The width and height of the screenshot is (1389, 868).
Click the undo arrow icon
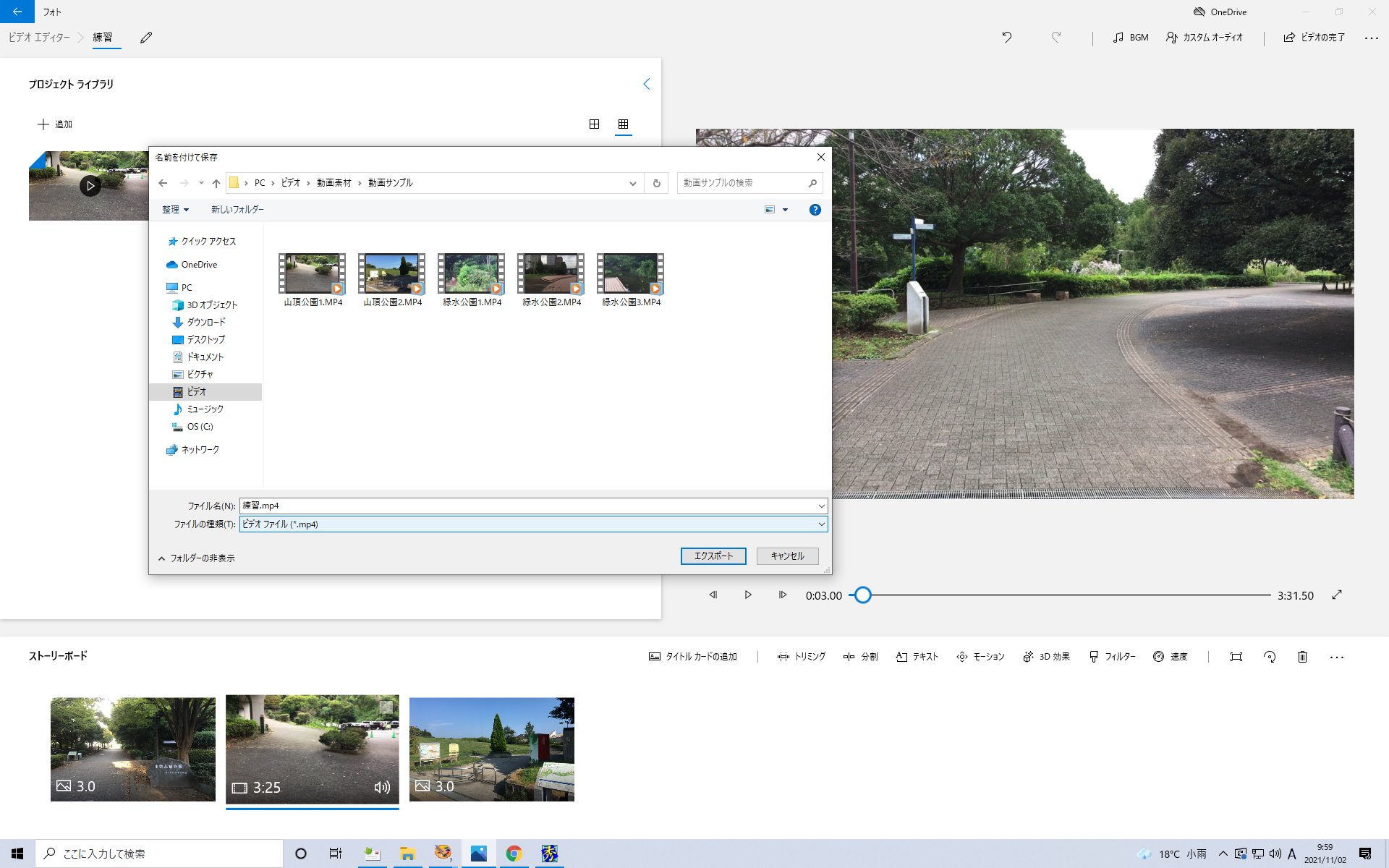pos(1006,38)
